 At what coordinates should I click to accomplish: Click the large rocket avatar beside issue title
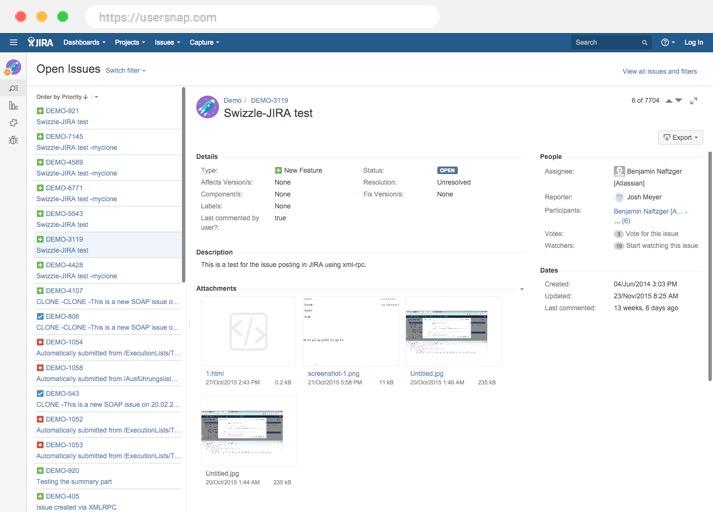coord(207,107)
